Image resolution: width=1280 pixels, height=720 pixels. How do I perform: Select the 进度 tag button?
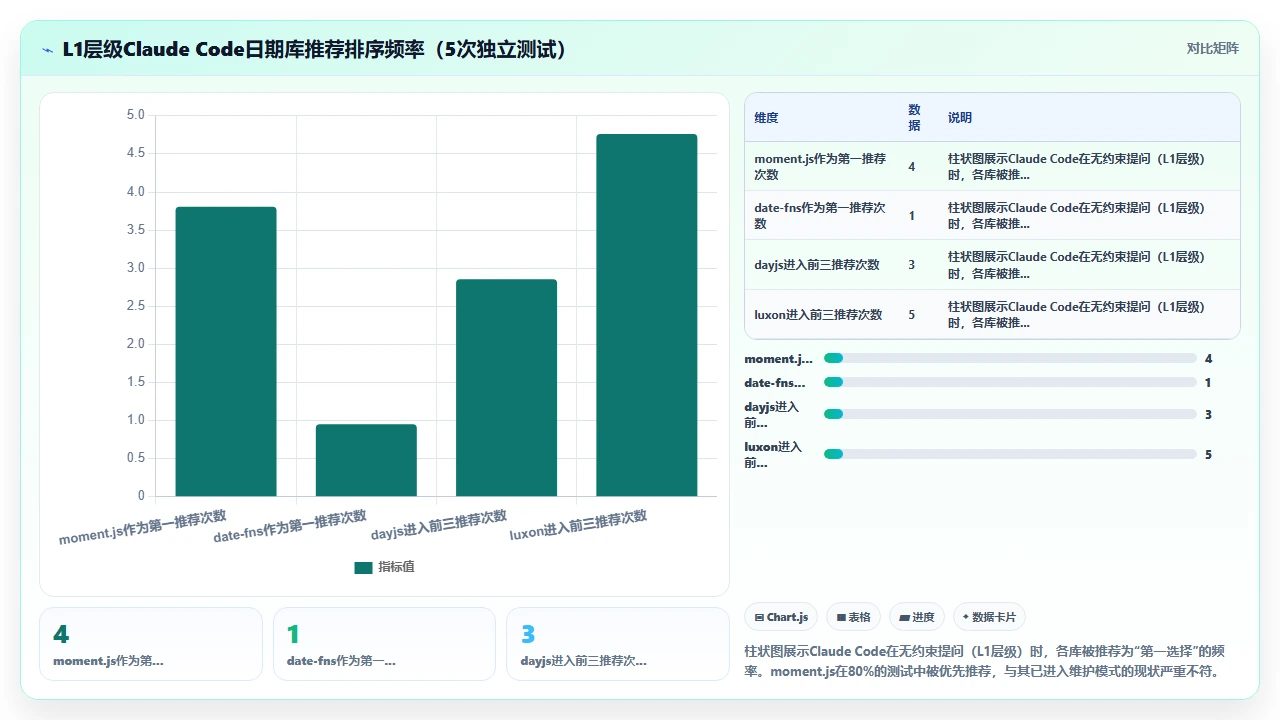(917, 617)
